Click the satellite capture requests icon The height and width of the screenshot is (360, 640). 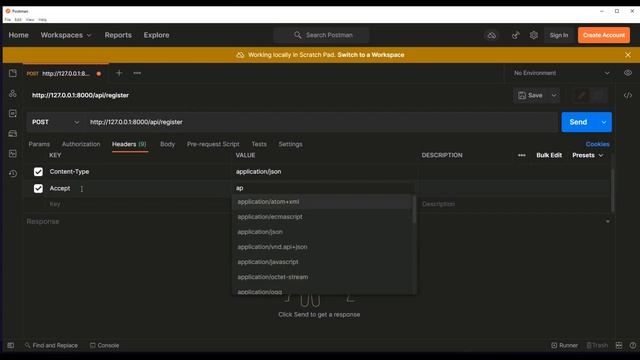516,36
